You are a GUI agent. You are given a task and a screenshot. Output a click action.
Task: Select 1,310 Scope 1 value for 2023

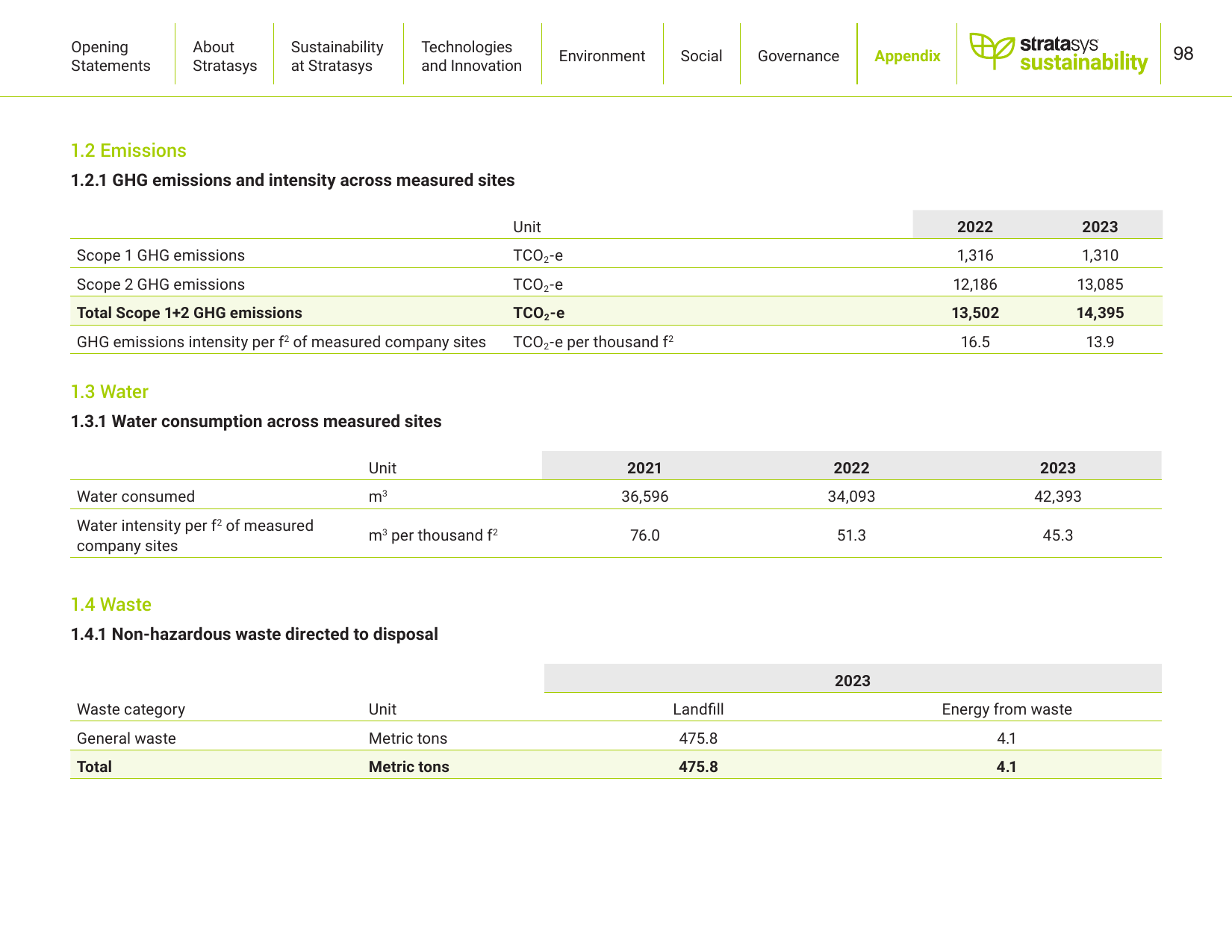pyautogui.click(x=1100, y=255)
